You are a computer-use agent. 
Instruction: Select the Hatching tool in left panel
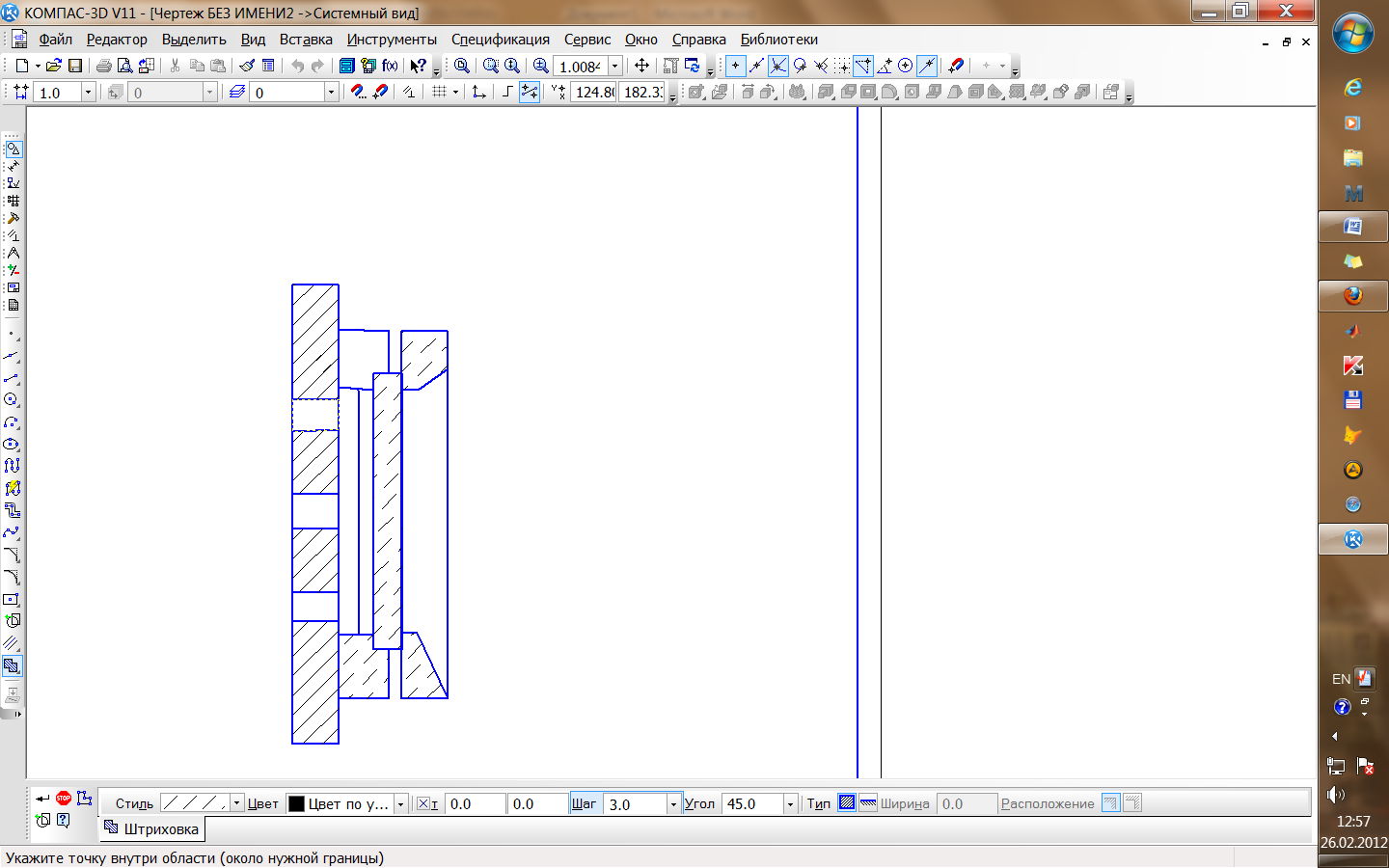pyautogui.click(x=12, y=665)
